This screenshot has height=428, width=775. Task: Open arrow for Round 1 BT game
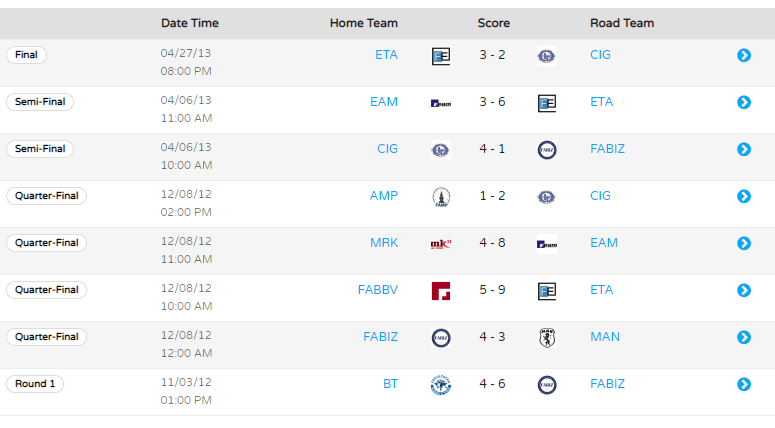pyautogui.click(x=743, y=384)
